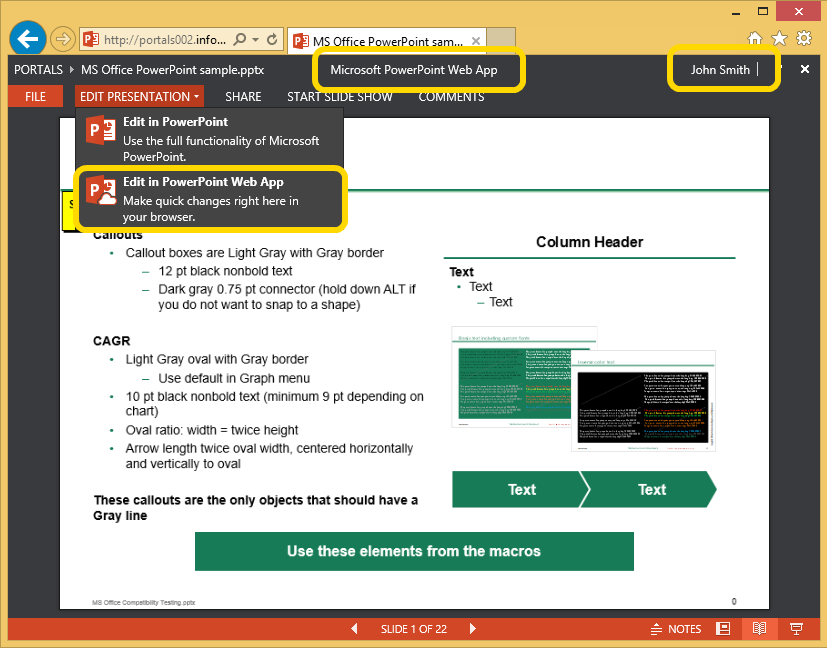
Task: Click the PowerPoint Web App cloud icon
Action: click(101, 190)
